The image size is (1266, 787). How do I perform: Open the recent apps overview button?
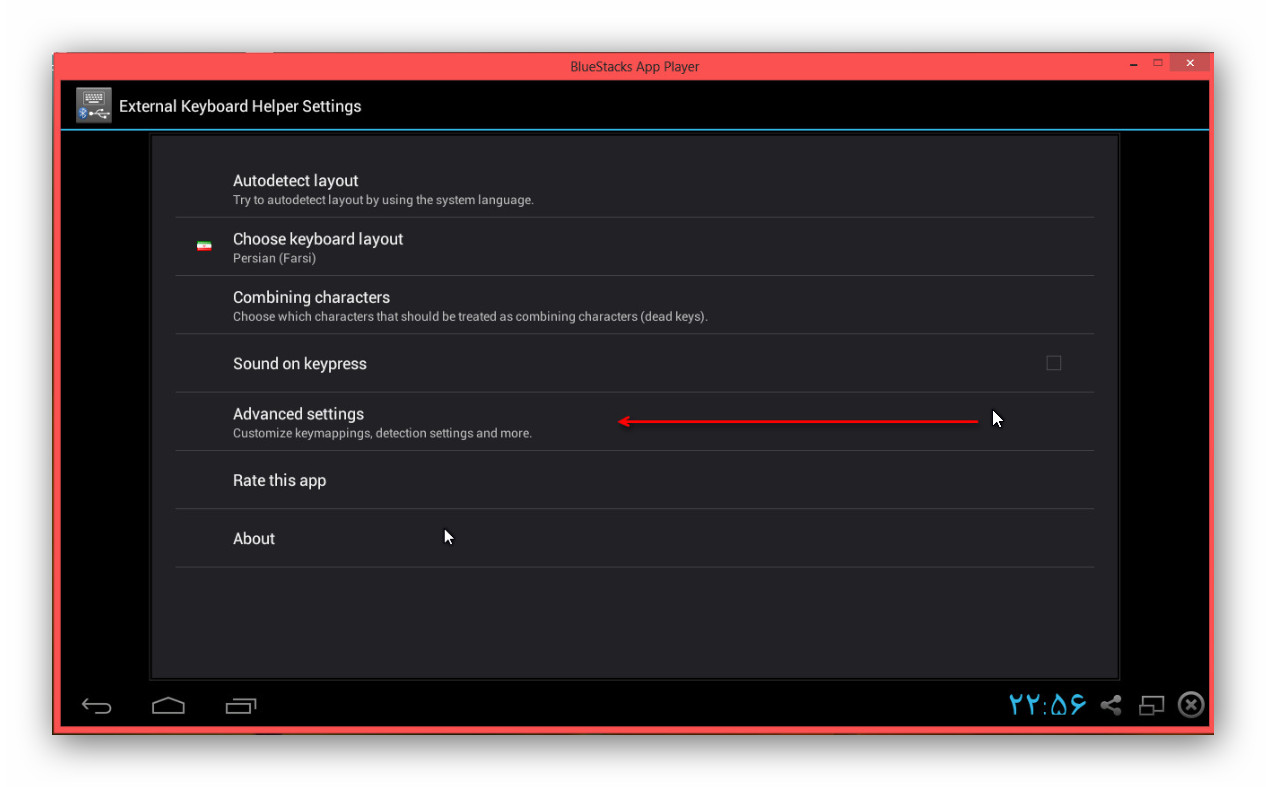(241, 706)
